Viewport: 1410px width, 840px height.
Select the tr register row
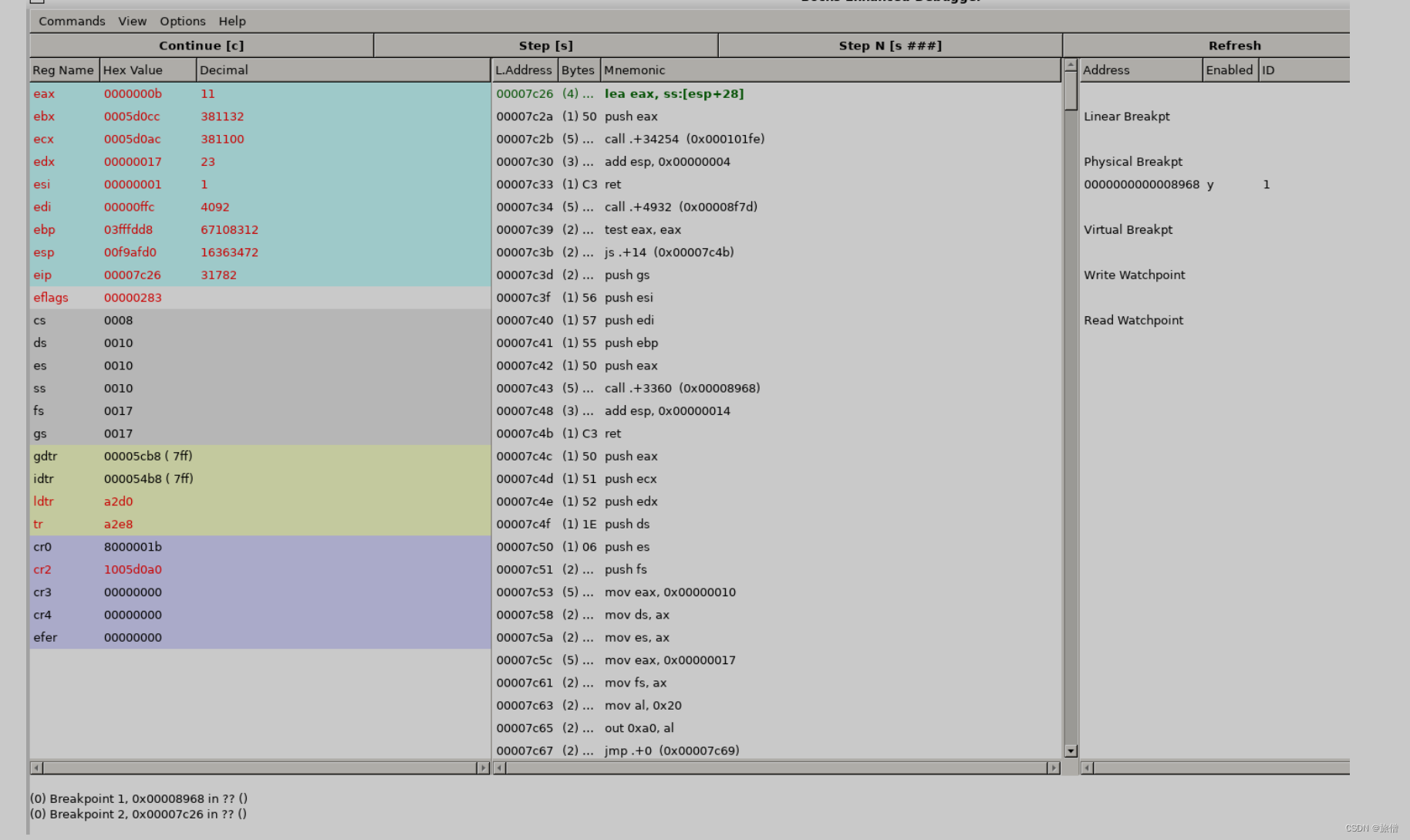pyautogui.click(x=260, y=524)
